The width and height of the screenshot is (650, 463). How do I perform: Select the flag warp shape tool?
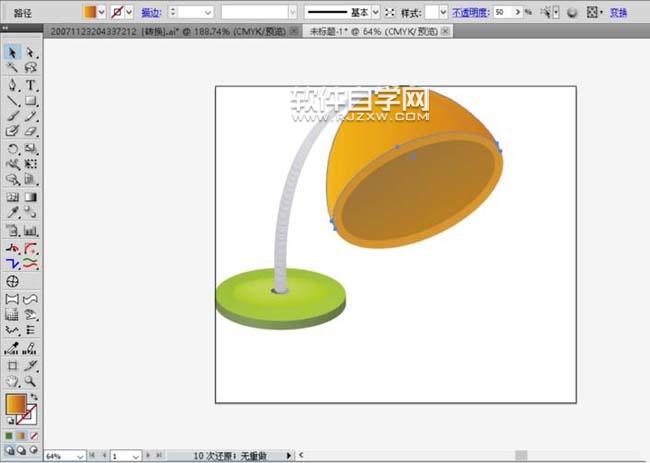(x=30, y=299)
